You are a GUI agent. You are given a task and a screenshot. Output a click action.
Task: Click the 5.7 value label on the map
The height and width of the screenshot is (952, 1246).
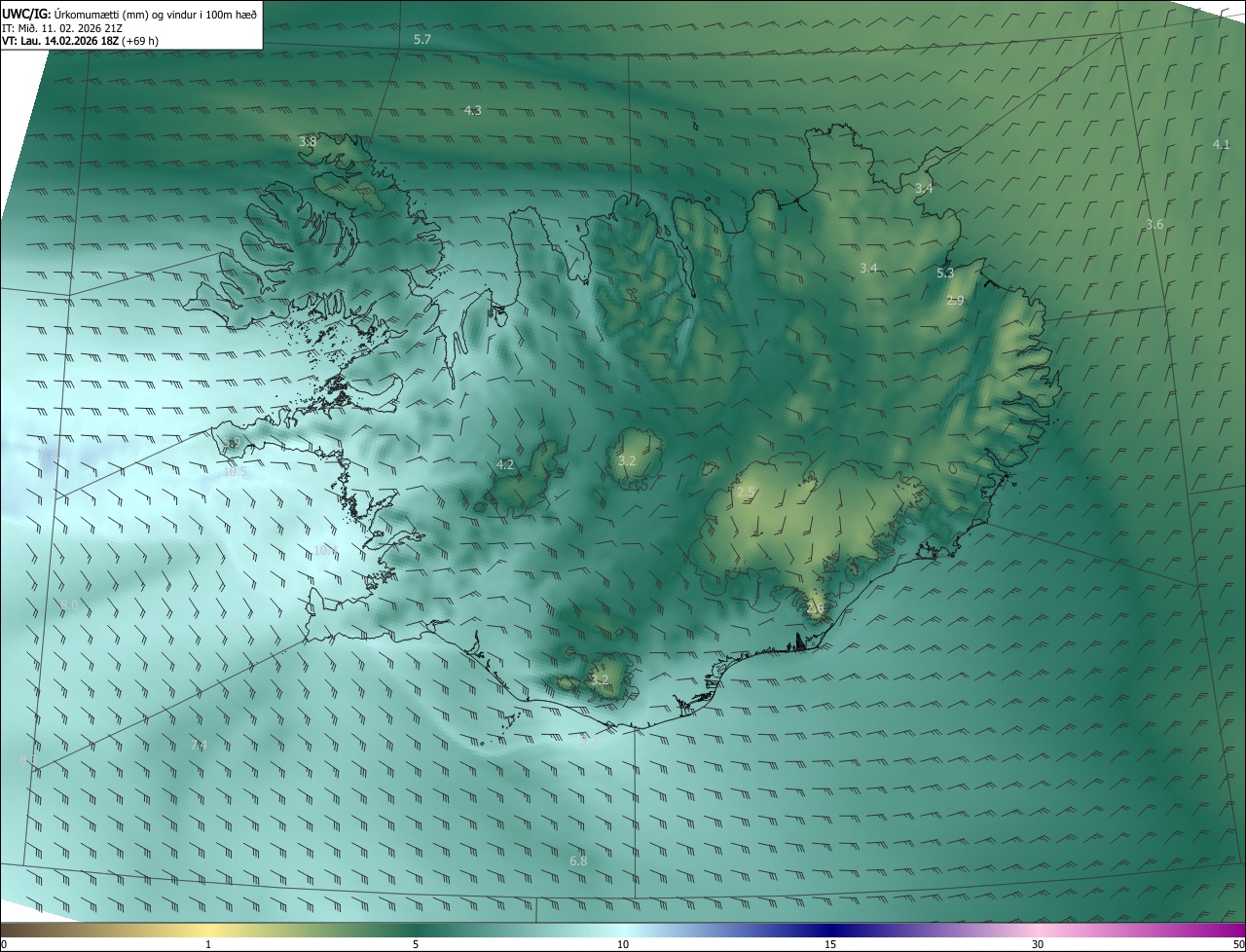(421, 40)
